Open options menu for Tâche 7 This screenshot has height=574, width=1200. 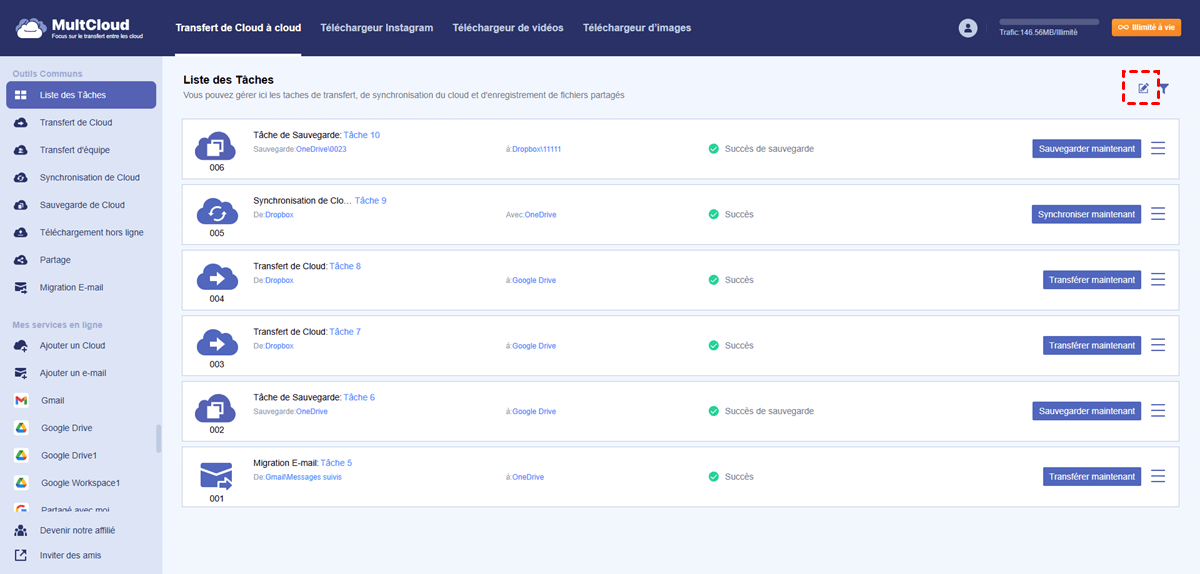pyautogui.click(x=1158, y=345)
